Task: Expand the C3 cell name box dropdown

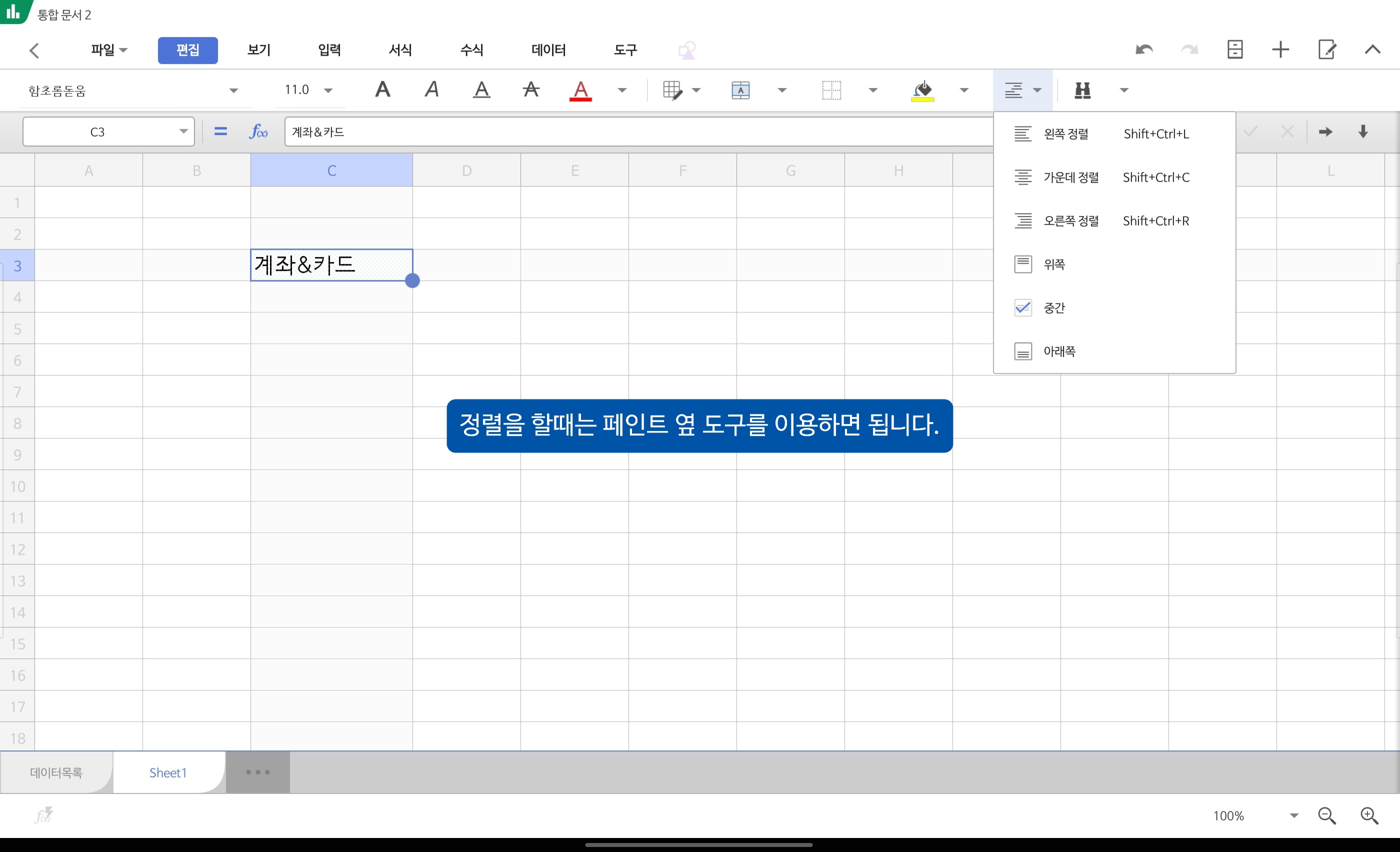Action: coord(183,132)
